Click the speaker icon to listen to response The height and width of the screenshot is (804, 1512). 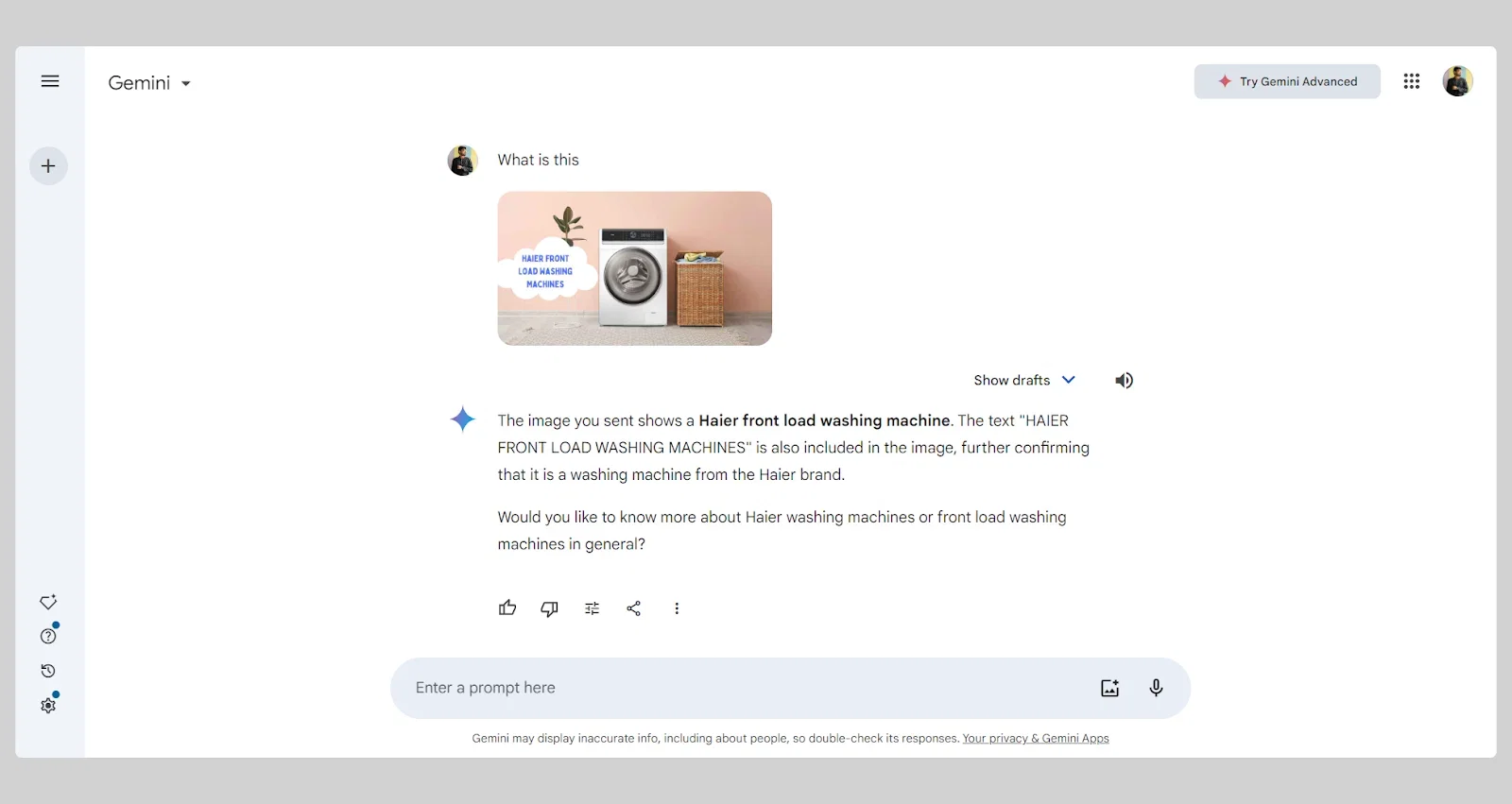coord(1124,380)
